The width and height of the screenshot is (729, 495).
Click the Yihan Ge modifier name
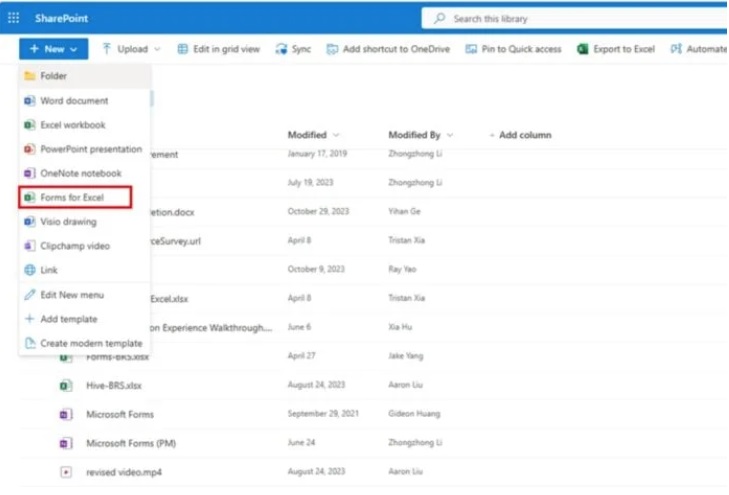pyautogui.click(x=404, y=211)
